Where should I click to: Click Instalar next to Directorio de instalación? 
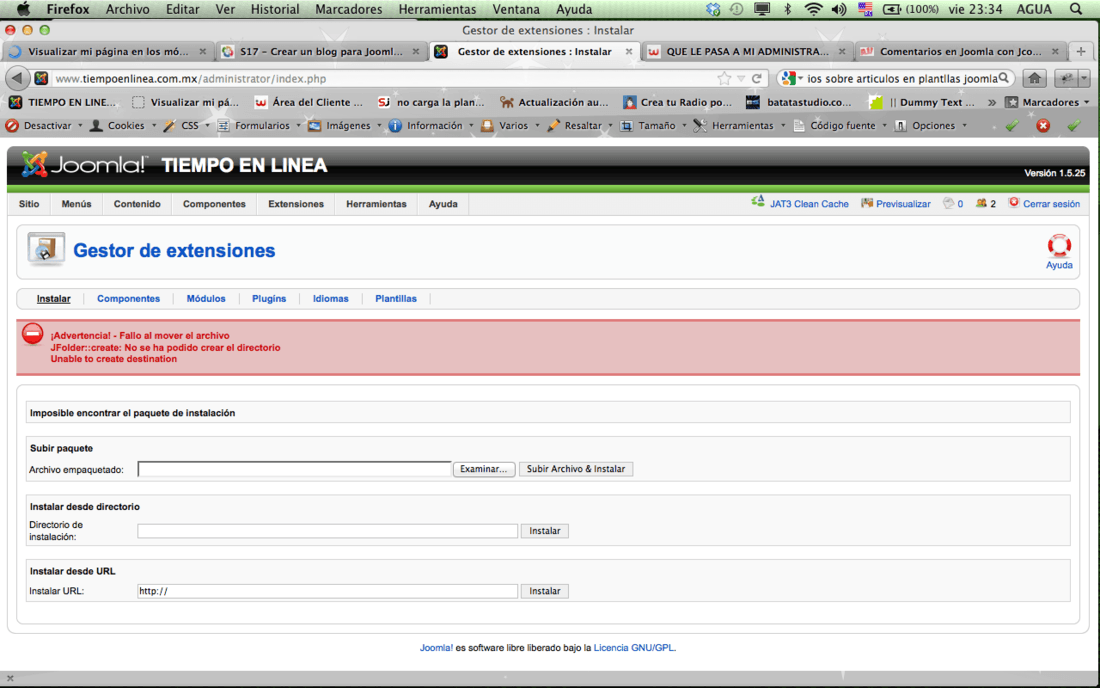tap(544, 531)
